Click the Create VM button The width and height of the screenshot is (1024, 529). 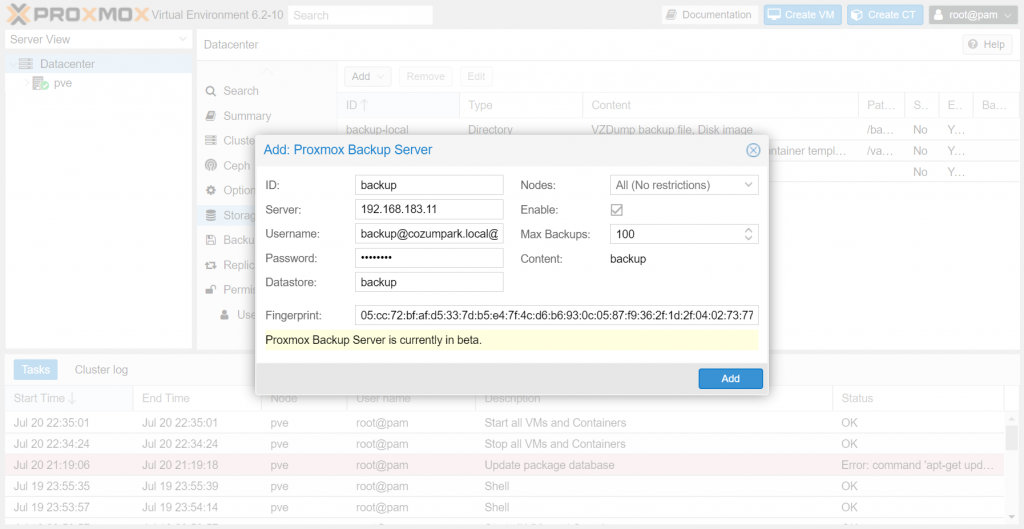click(803, 15)
